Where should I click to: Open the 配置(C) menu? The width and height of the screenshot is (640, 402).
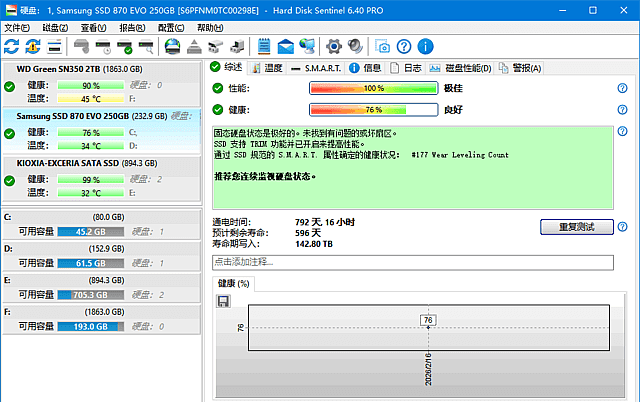[x=171, y=28]
